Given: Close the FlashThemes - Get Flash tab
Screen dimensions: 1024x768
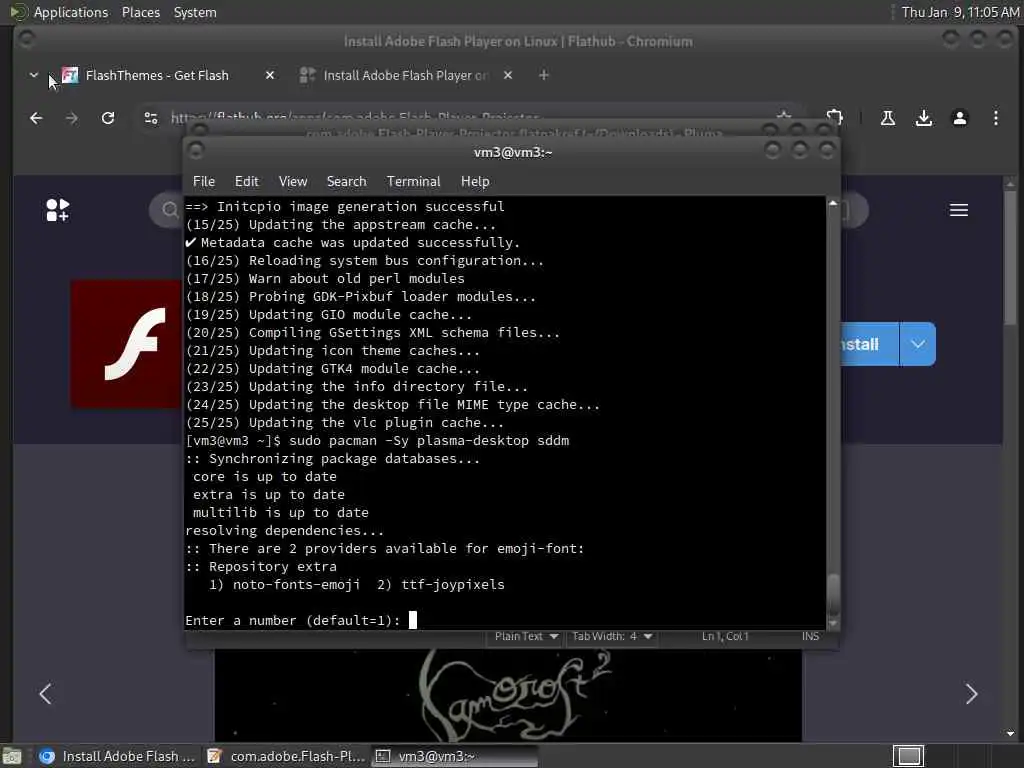Looking at the screenshot, I should point(270,75).
